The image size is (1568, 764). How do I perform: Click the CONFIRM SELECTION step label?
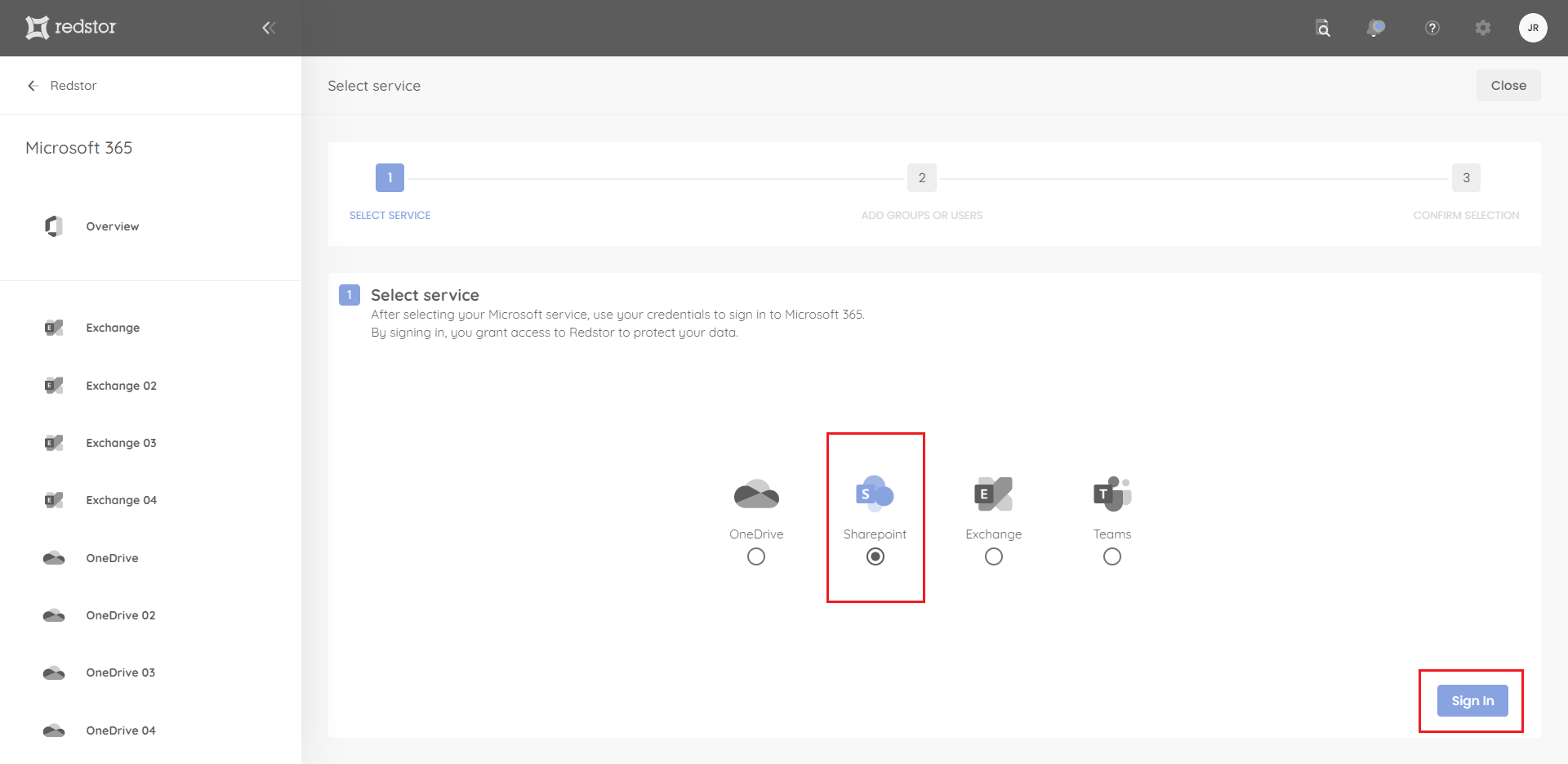[1466, 216]
